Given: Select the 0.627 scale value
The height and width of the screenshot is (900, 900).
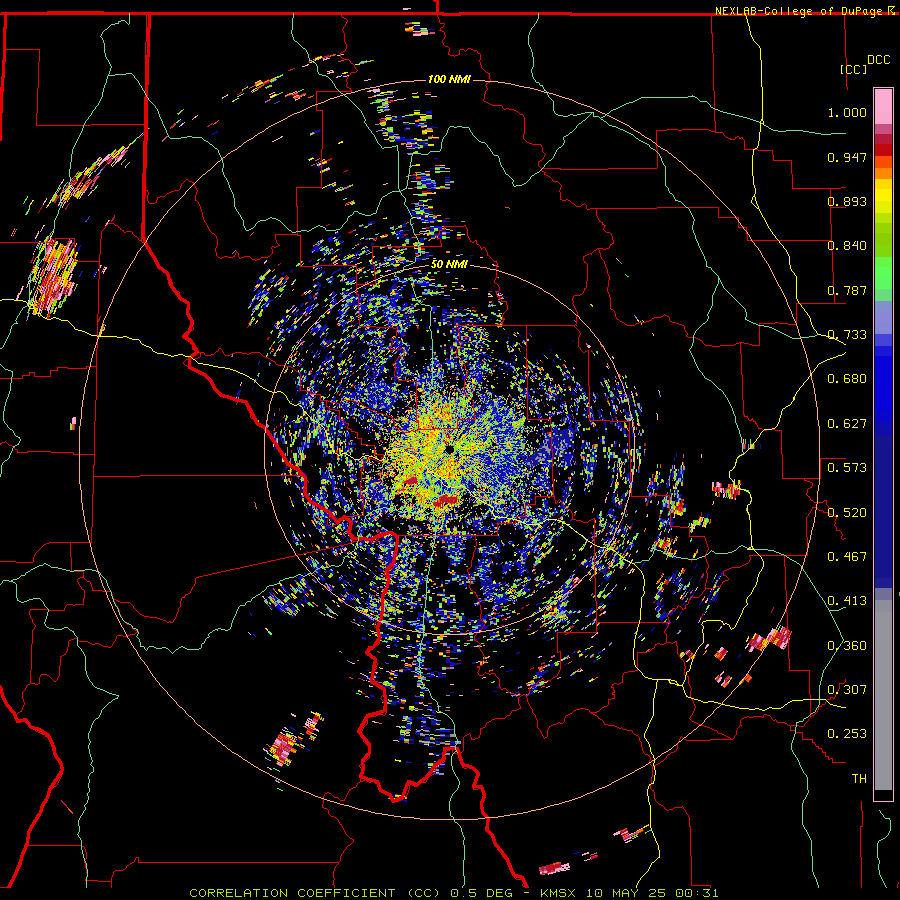Looking at the screenshot, I should point(847,424).
